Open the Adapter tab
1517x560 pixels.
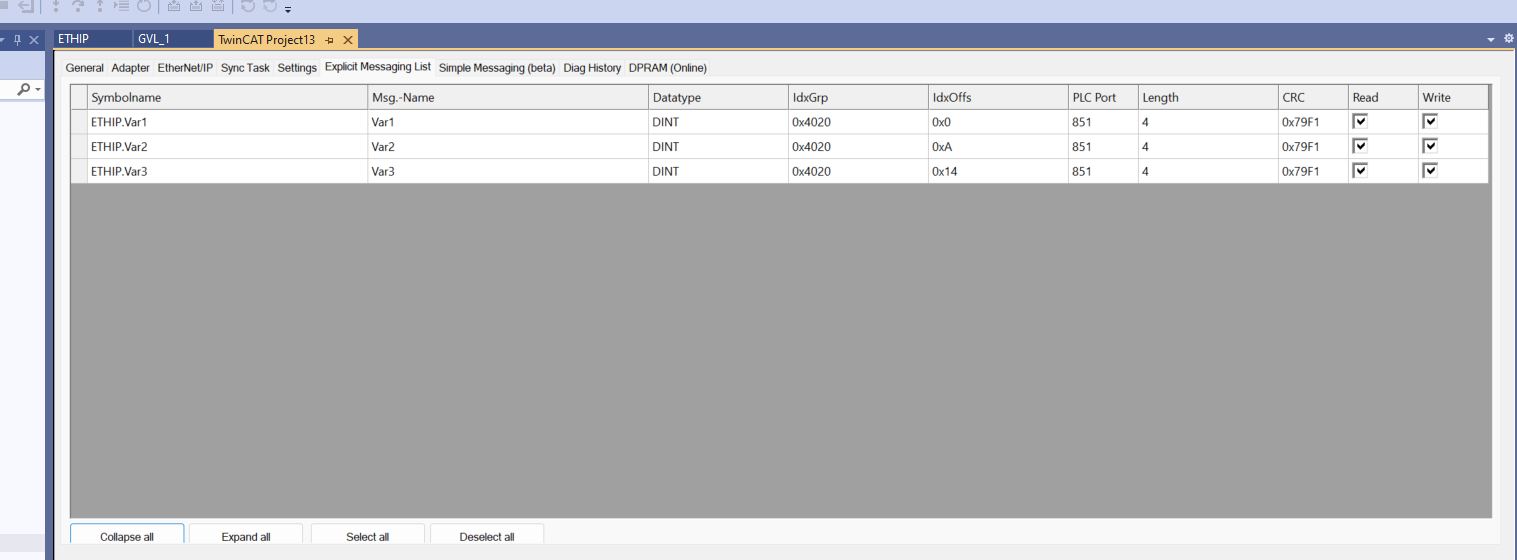click(x=131, y=68)
